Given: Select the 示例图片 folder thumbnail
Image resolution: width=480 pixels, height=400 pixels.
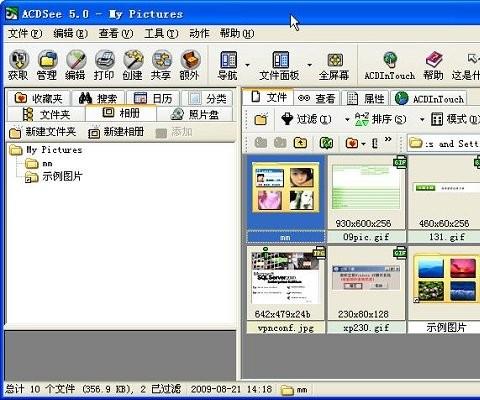Looking at the screenshot, I should pyautogui.click(x=445, y=283).
